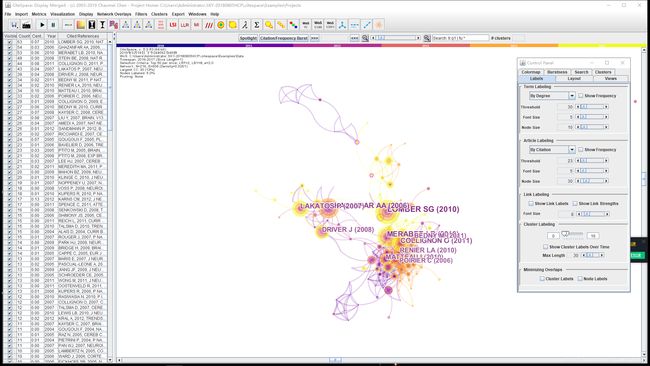Image resolution: width=650 pixels, height=366 pixels.
Task: Start the layout with the play icon
Action: 42,25
